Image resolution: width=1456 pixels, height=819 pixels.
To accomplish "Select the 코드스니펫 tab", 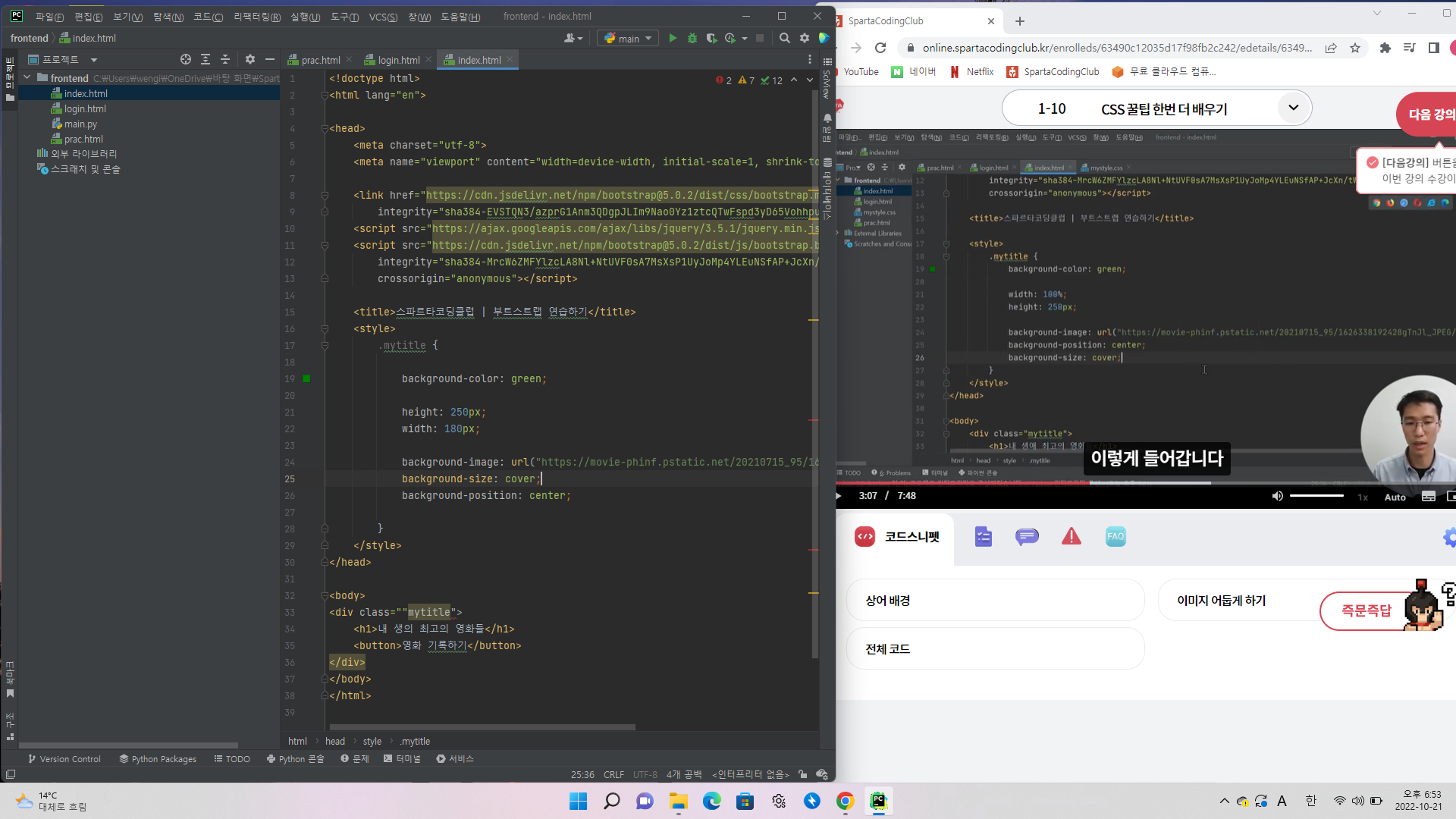I will coord(896,537).
